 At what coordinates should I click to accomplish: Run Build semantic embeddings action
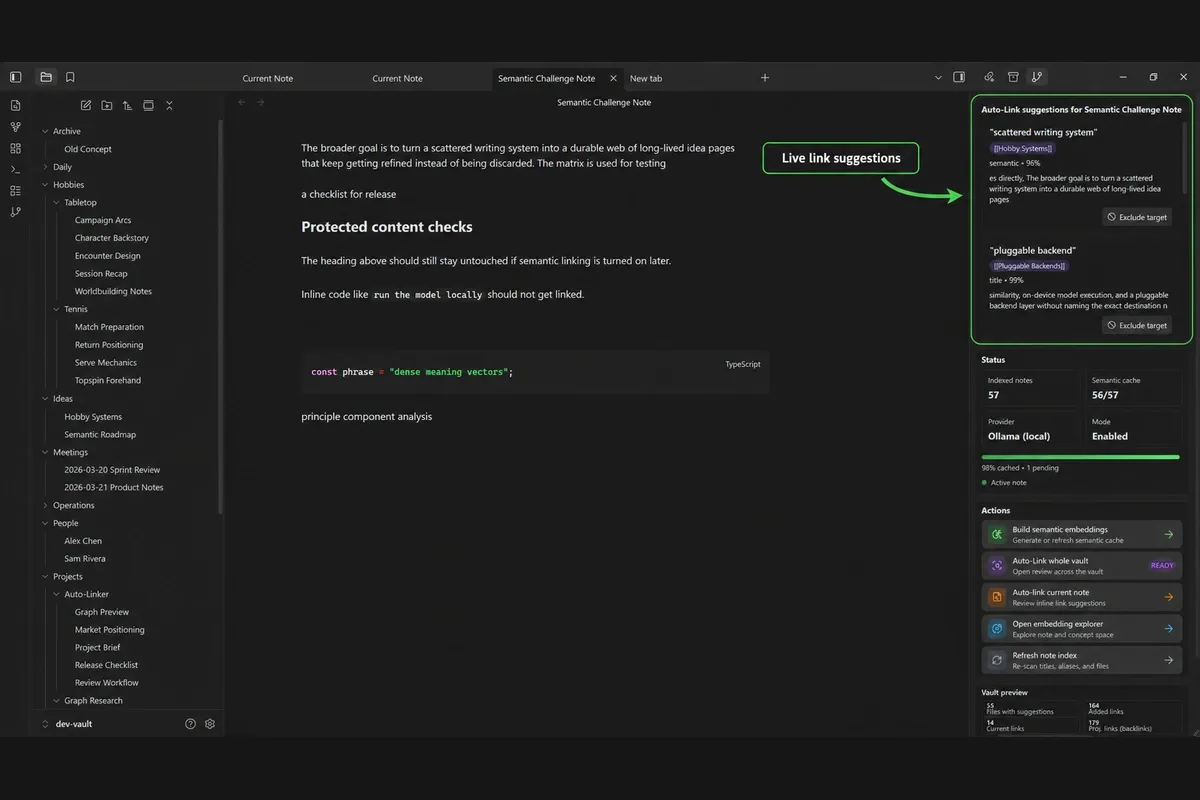1082,534
